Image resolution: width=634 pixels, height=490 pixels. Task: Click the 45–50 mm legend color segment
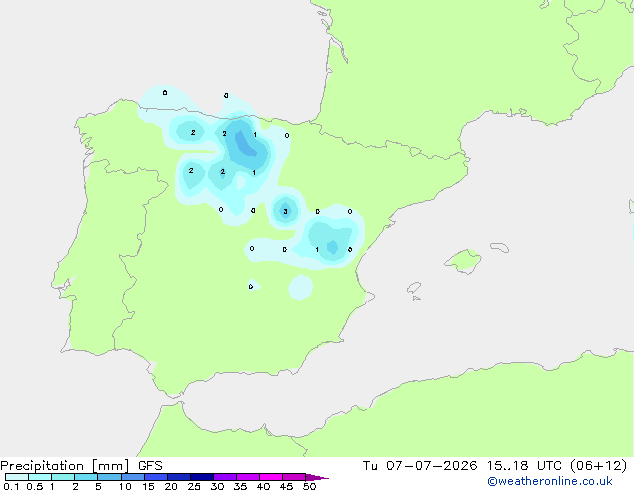294,477
